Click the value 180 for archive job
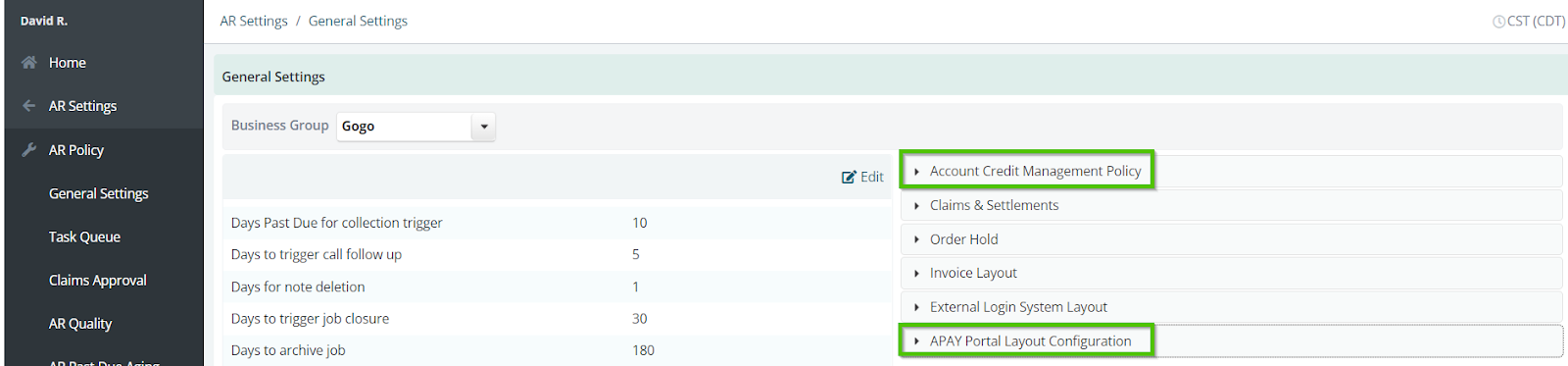1568x366 pixels. pyautogui.click(x=643, y=350)
